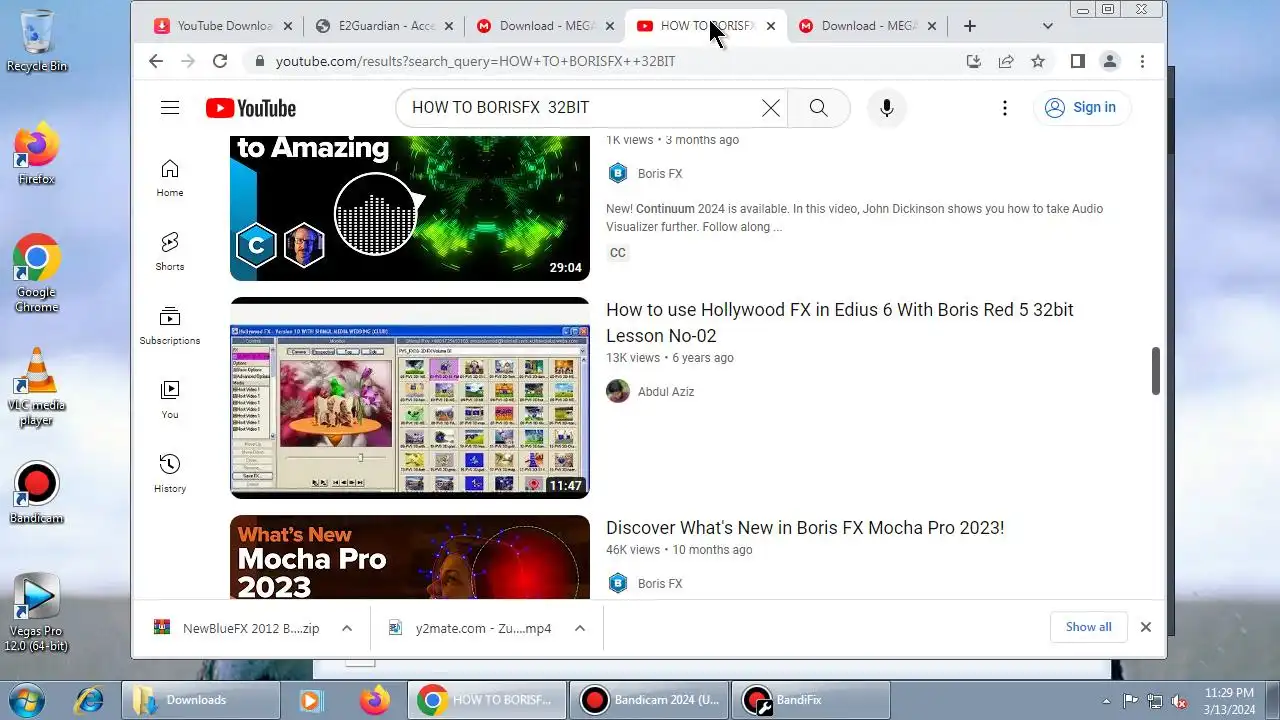Click Boris FX avatar under Mocha Pro video

[x=618, y=583]
